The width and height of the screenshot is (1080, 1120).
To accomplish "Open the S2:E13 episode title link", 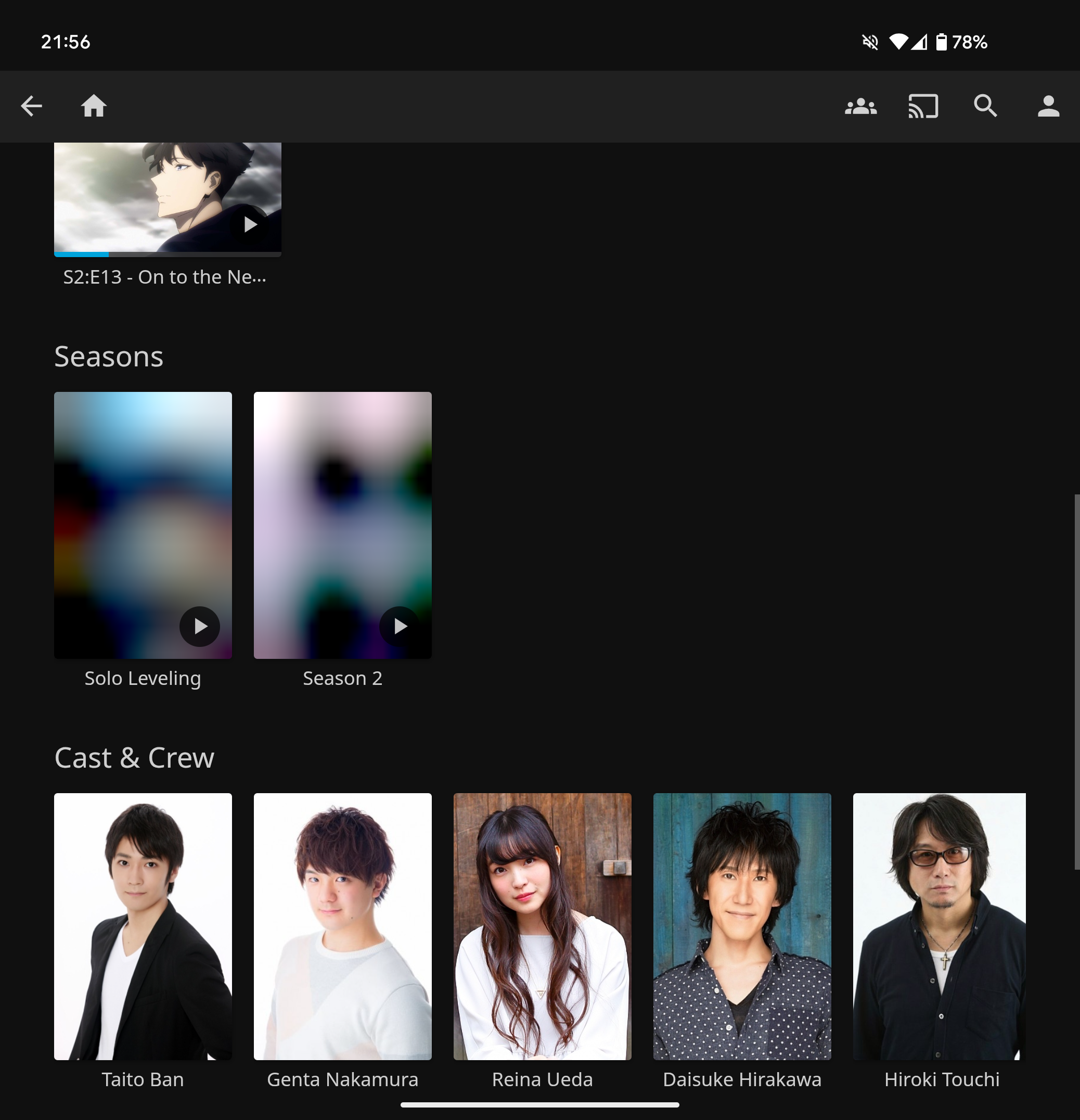I will pos(164,277).
